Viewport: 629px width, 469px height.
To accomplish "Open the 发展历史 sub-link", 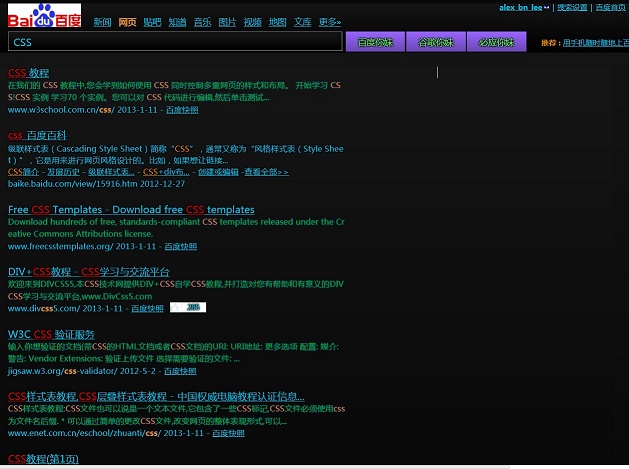I will click(63, 172).
